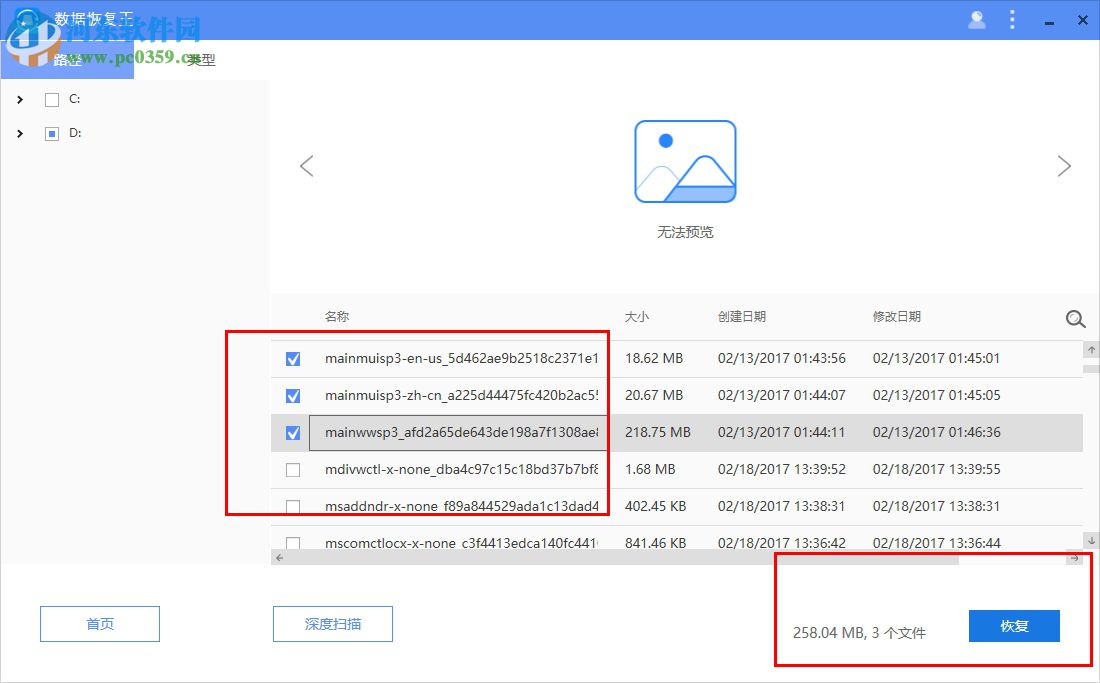
Task: Switch to the 类型 tab
Action: 200,59
